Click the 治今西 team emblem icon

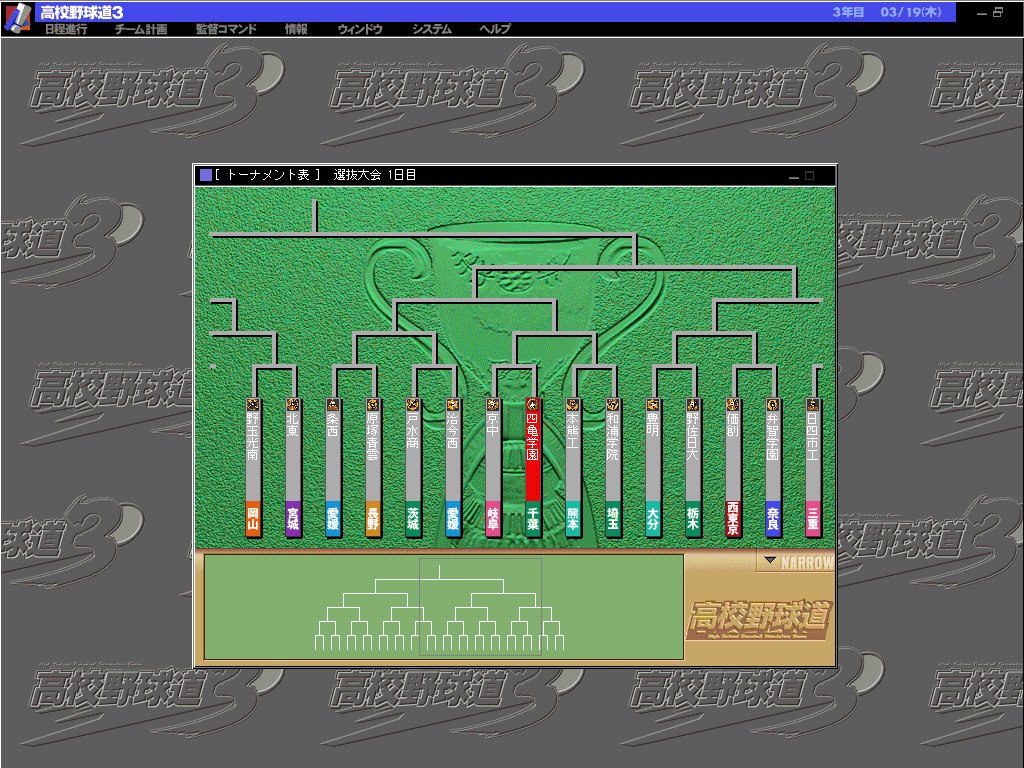[453, 404]
